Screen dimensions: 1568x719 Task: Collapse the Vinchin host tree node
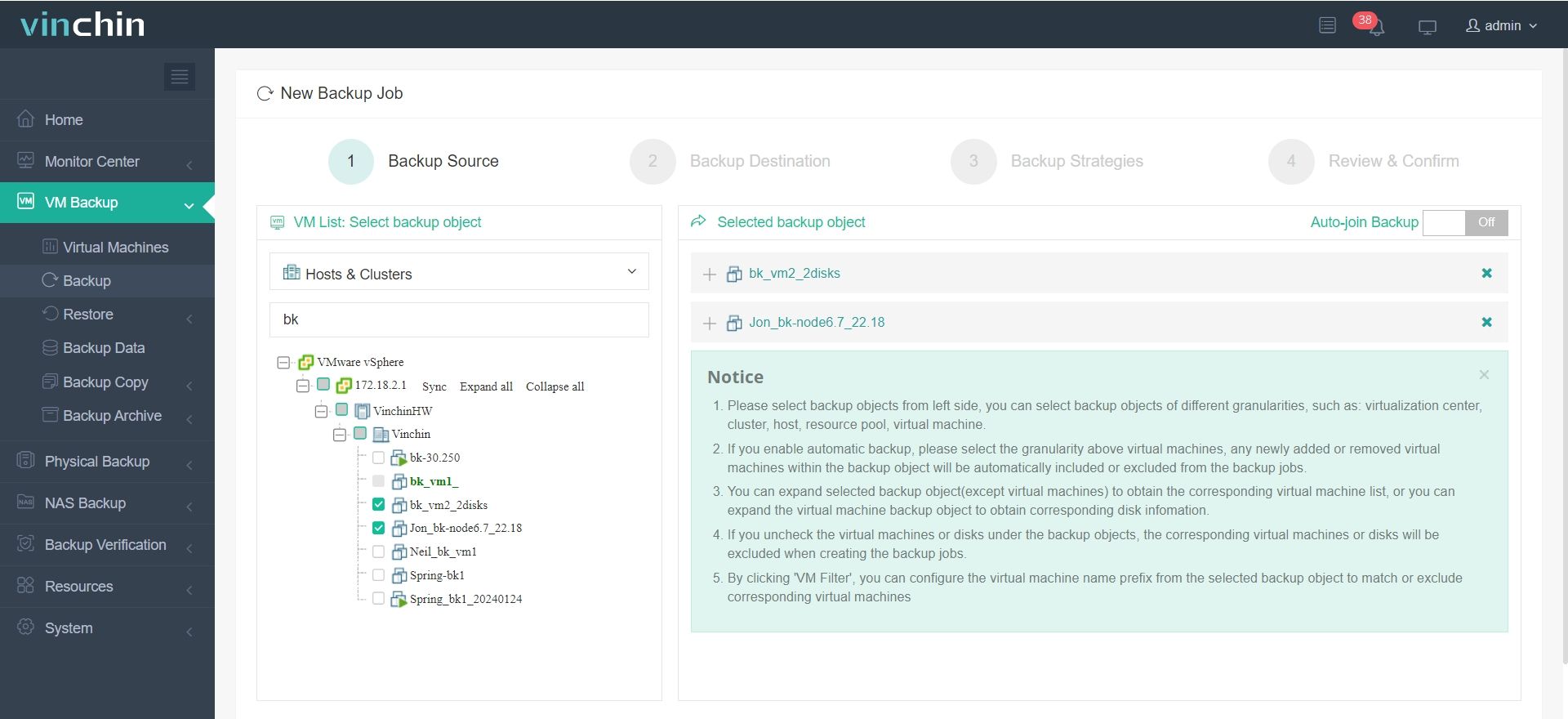tap(340, 435)
